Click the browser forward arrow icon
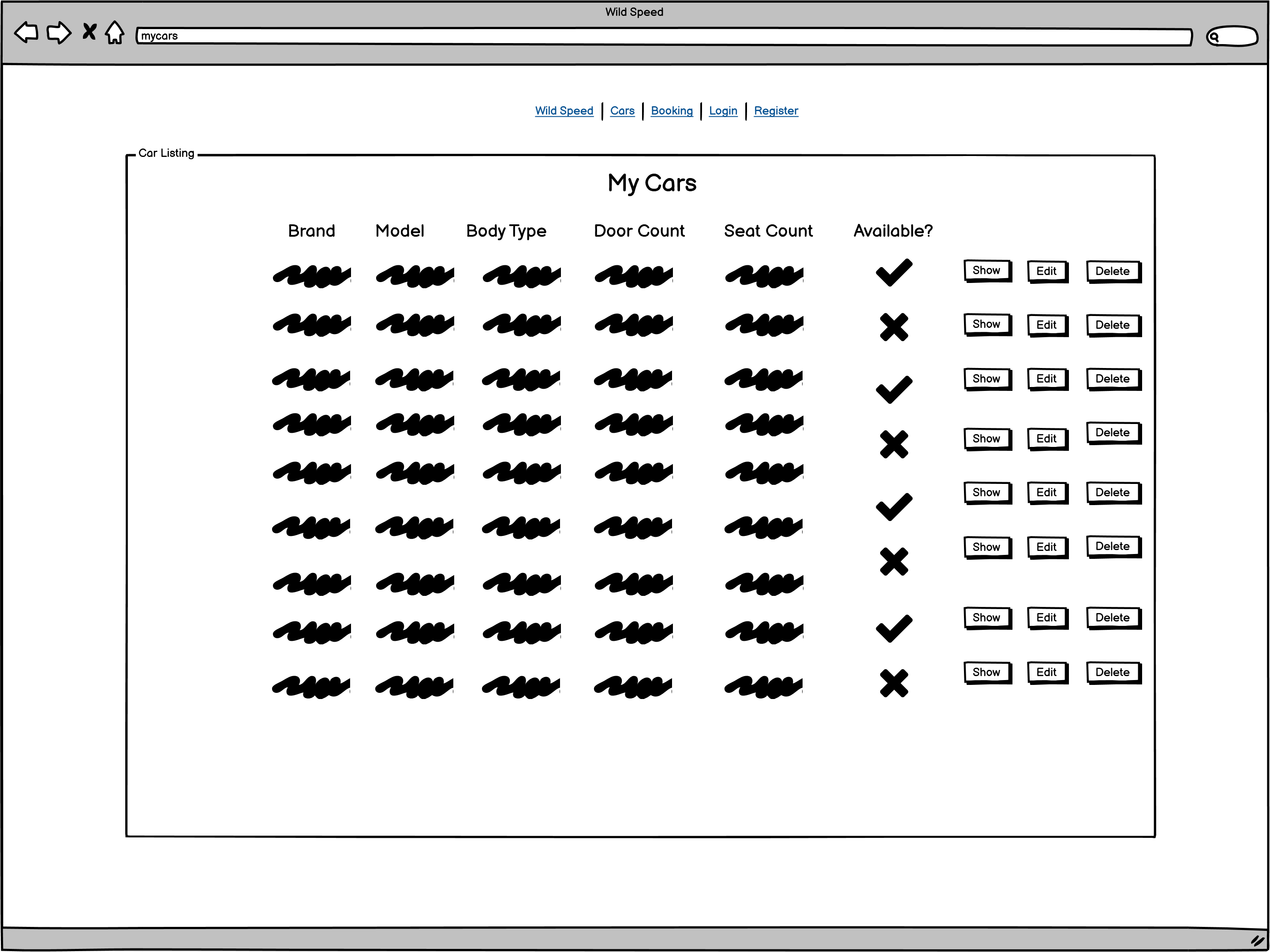Screen dimensions: 1270x952 tap(59, 33)
